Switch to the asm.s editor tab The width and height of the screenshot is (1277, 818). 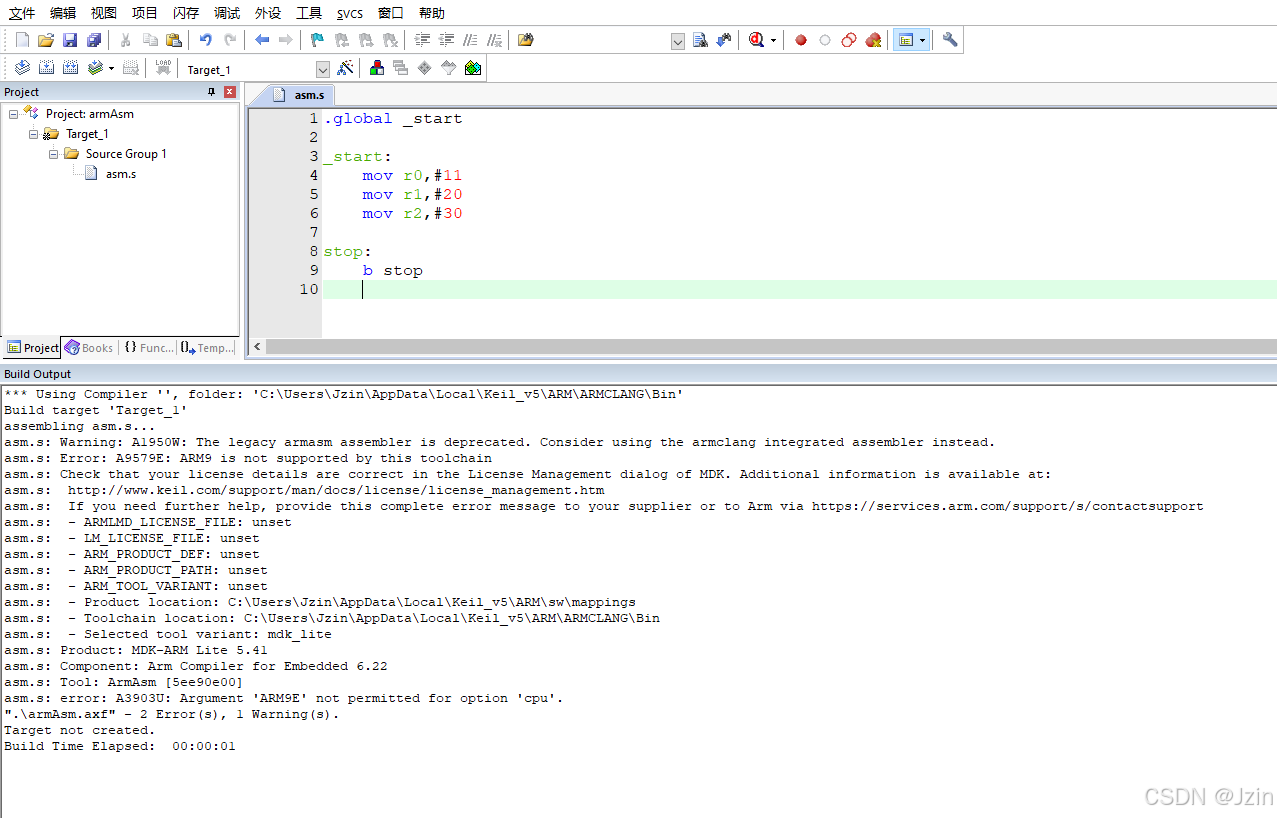[x=300, y=95]
